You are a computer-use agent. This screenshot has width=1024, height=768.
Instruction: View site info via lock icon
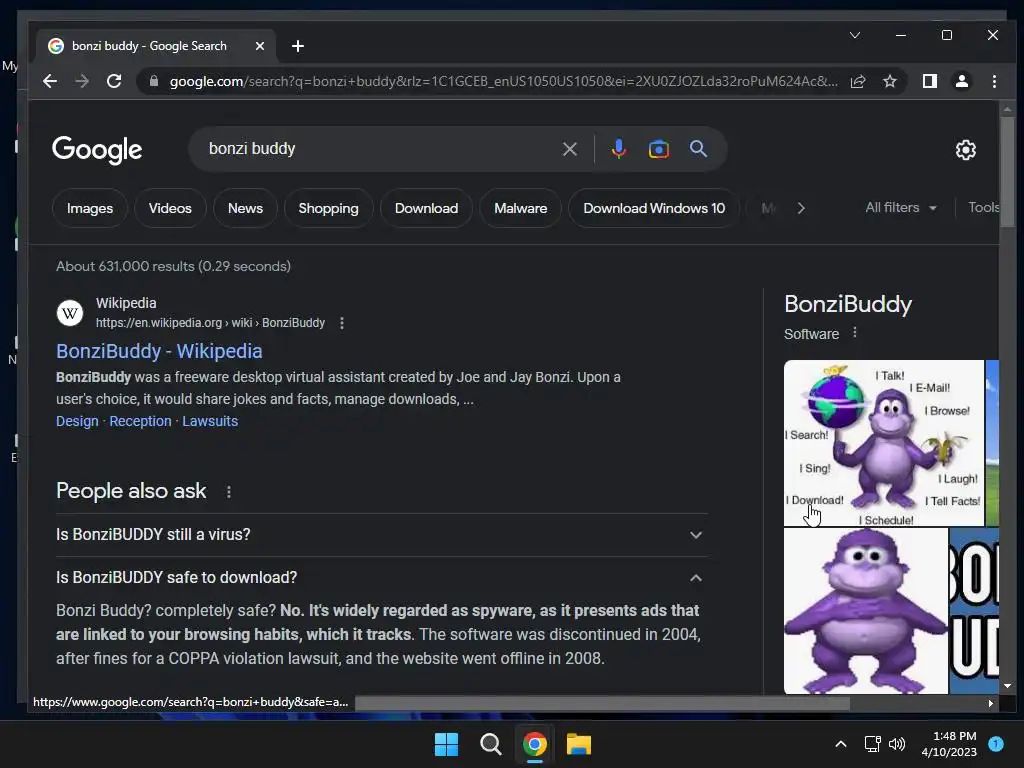click(x=153, y=81)
